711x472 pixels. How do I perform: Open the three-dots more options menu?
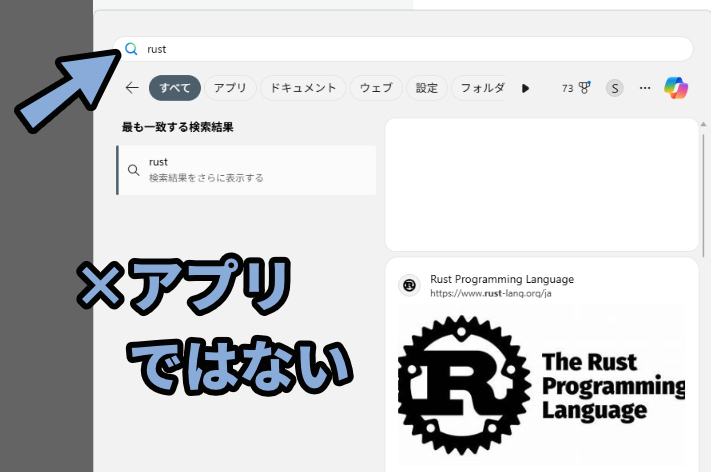645,88
